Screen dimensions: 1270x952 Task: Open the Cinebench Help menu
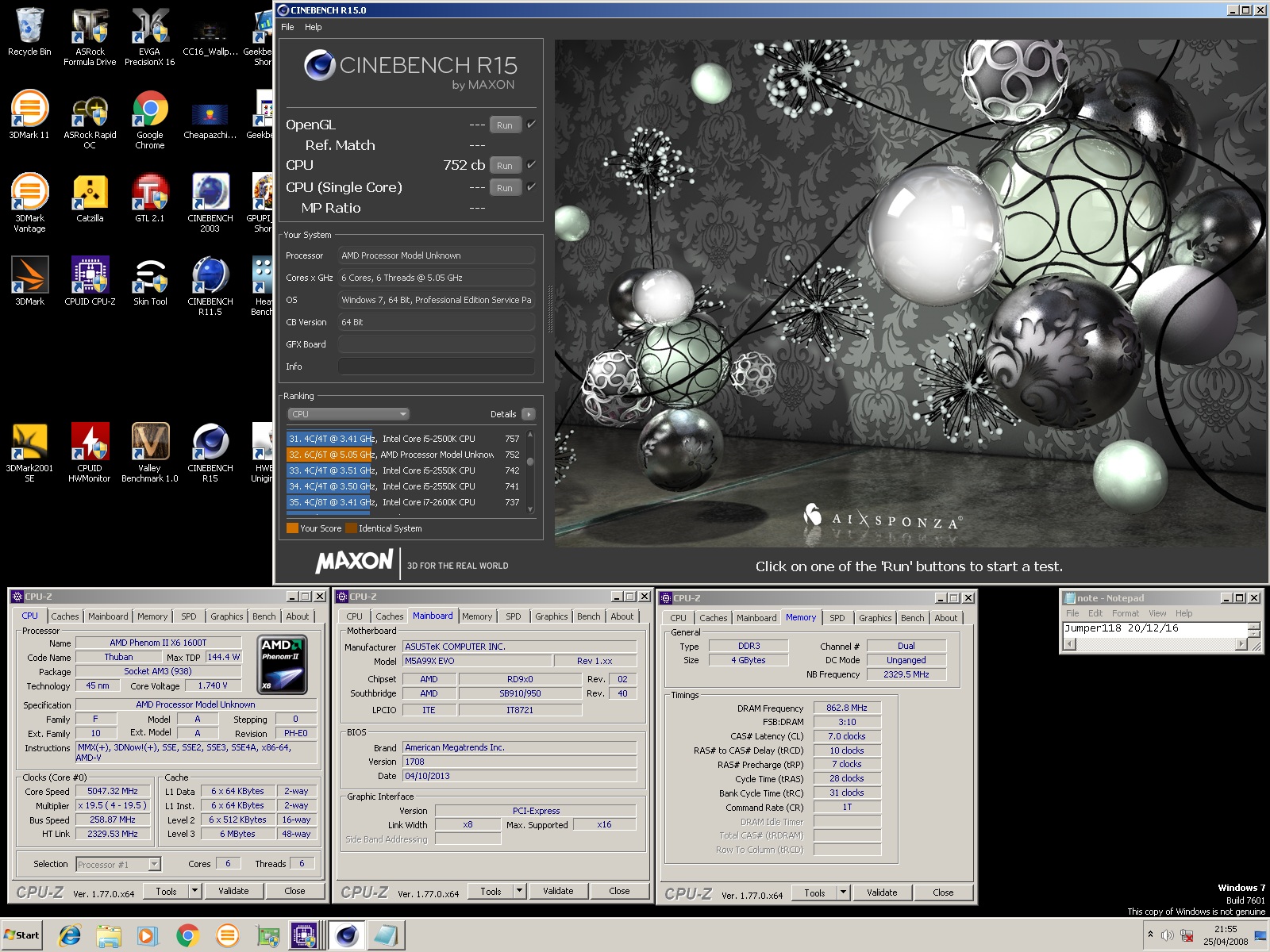click(314, 27)
